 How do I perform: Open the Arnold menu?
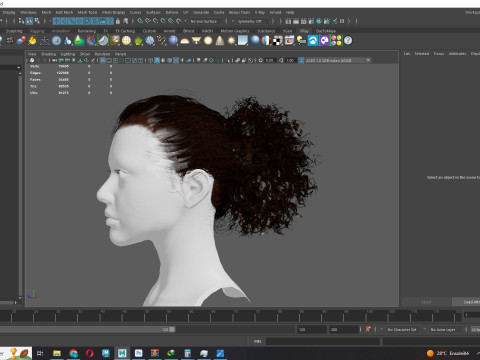pos(275,12)
